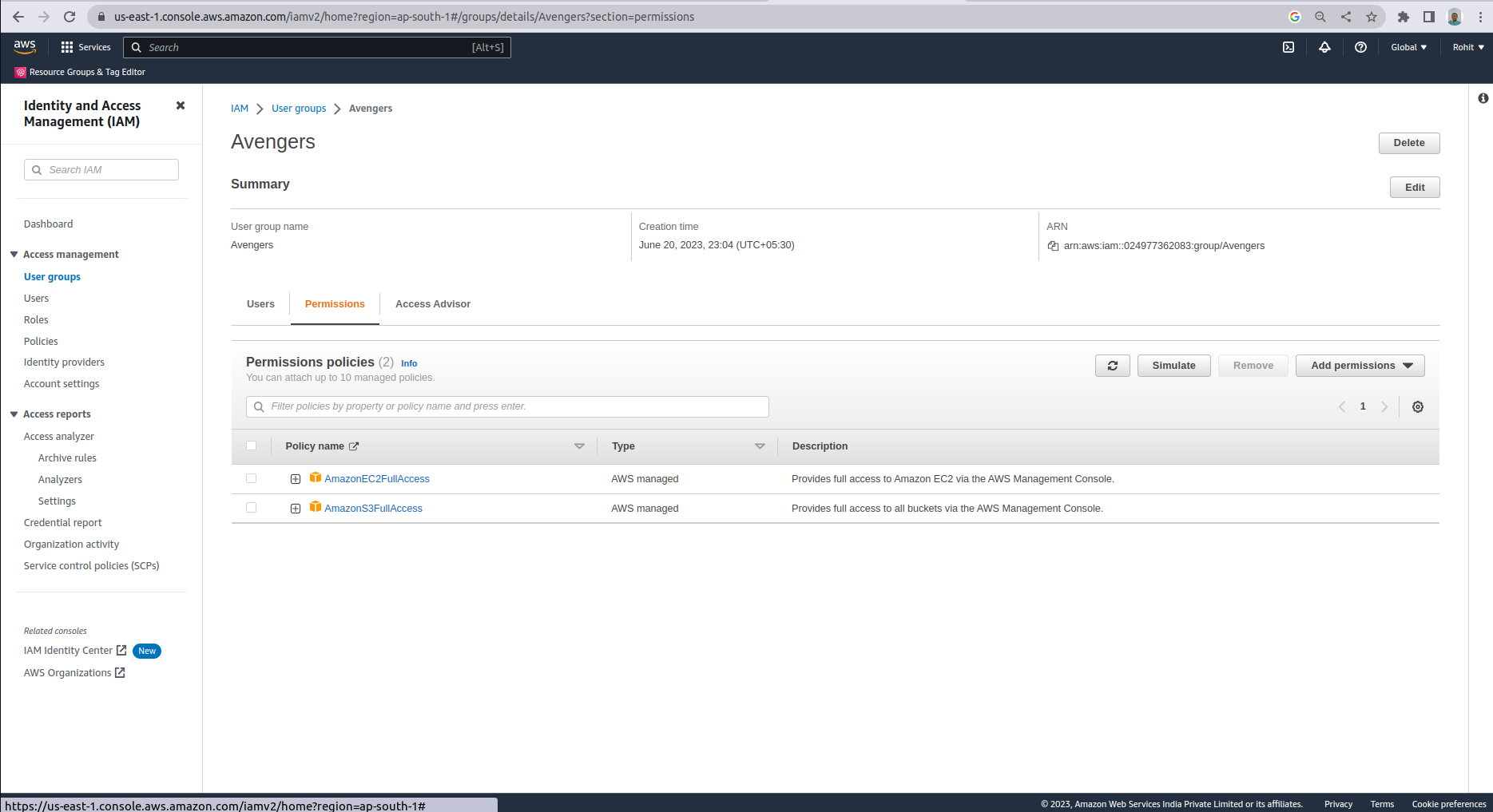Image resolution: width=1493 pixels, height=812 pixels.
Task: Bookmark this page with the star icon
Action: [x=1372, y=17]
